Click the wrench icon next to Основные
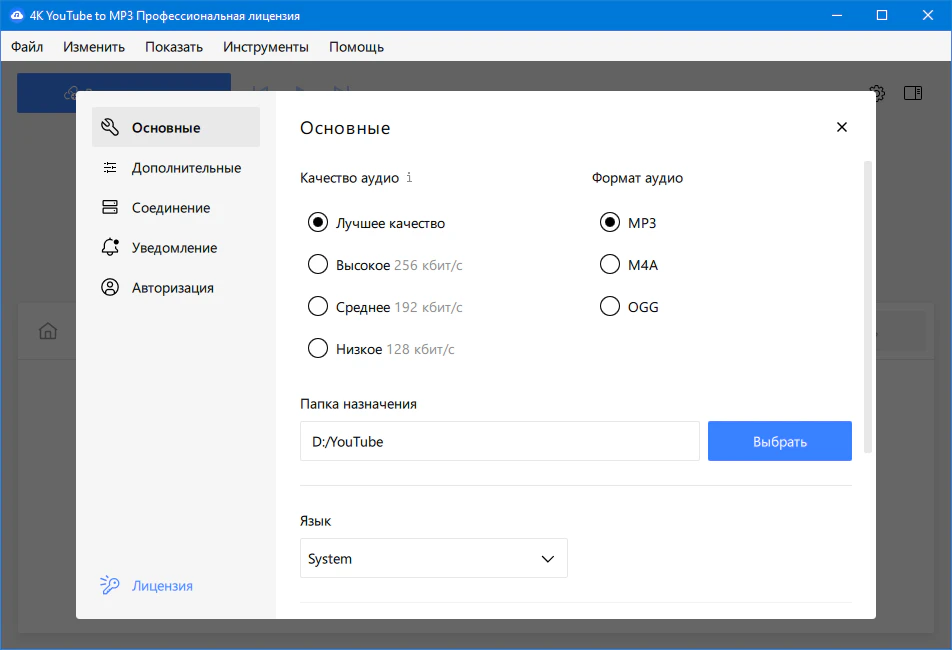This screenshot has height=650, width=952. 110,128
